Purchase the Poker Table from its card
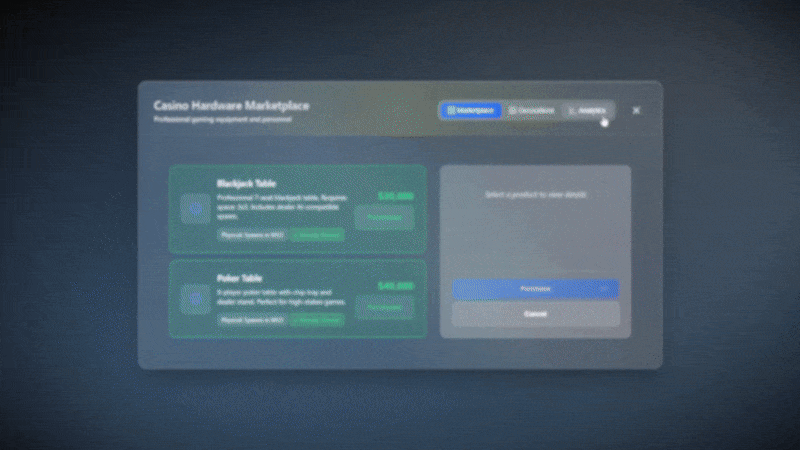Image resolution: width=800 pixels, height=450 pixels. click(x=384, y=308)
